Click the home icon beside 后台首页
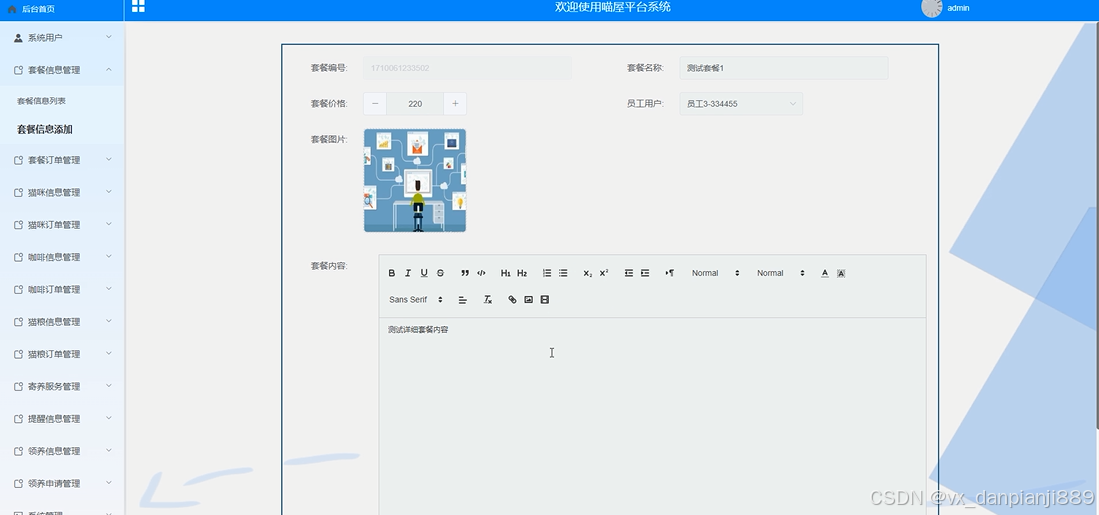Viewport: 1099px width, 515px height. [x=12, y=9]
